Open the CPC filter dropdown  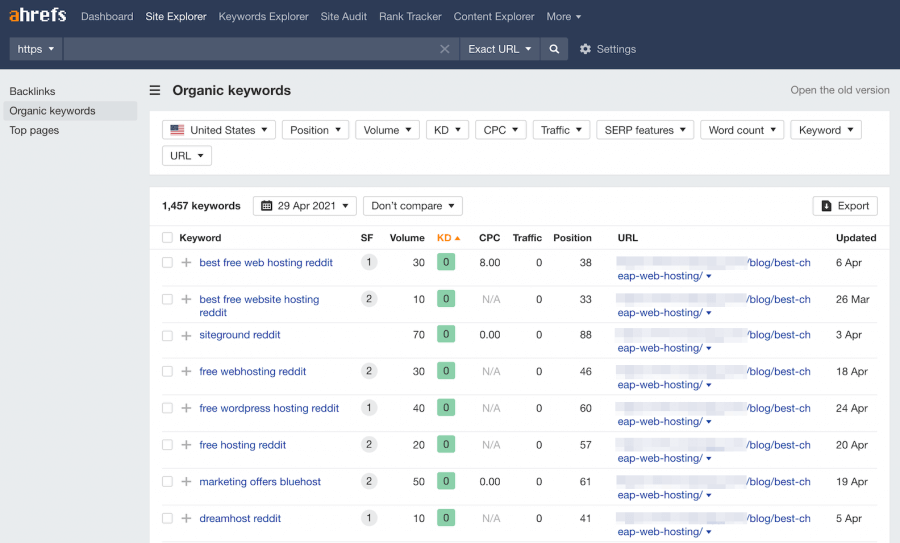pyautogui.click(x=501, y=130)
